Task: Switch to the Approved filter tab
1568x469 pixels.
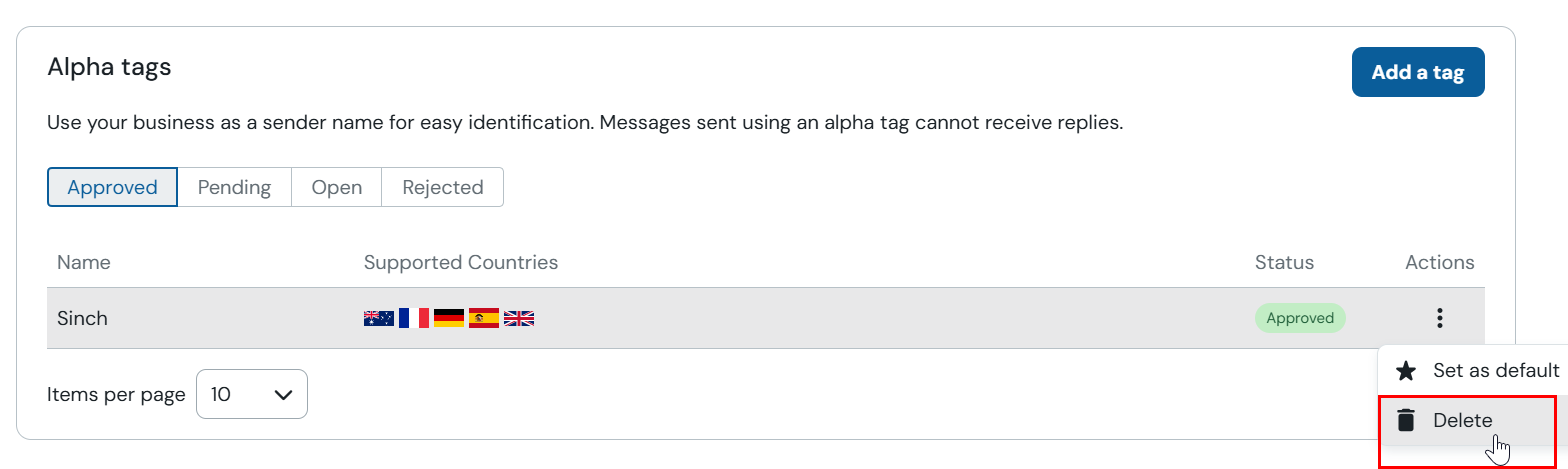Action: (112, 187)
